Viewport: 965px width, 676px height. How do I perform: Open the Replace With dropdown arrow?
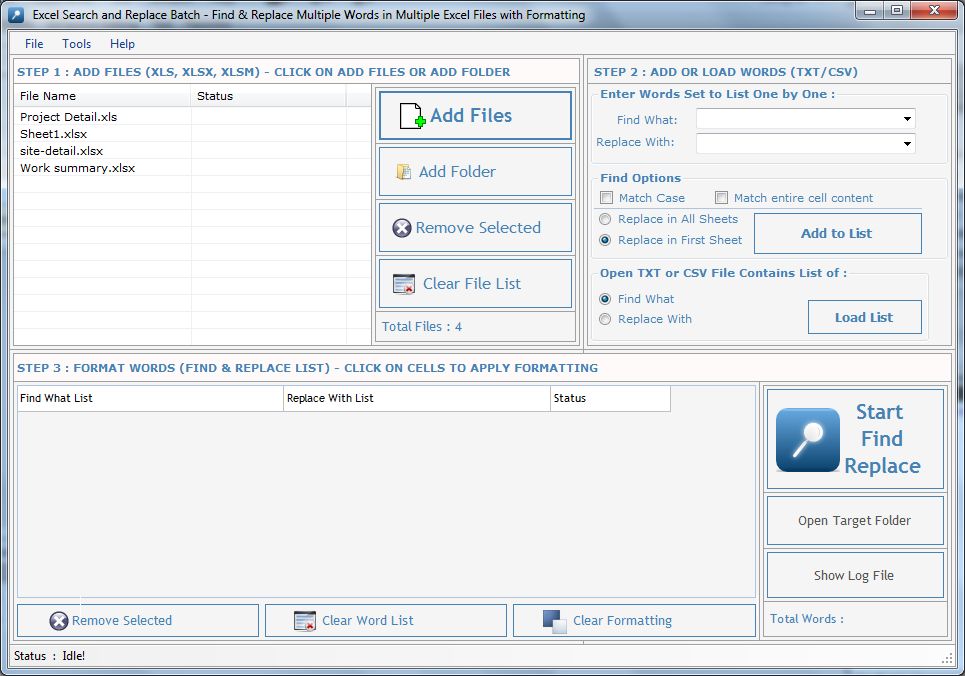click(x=907, y=143)
